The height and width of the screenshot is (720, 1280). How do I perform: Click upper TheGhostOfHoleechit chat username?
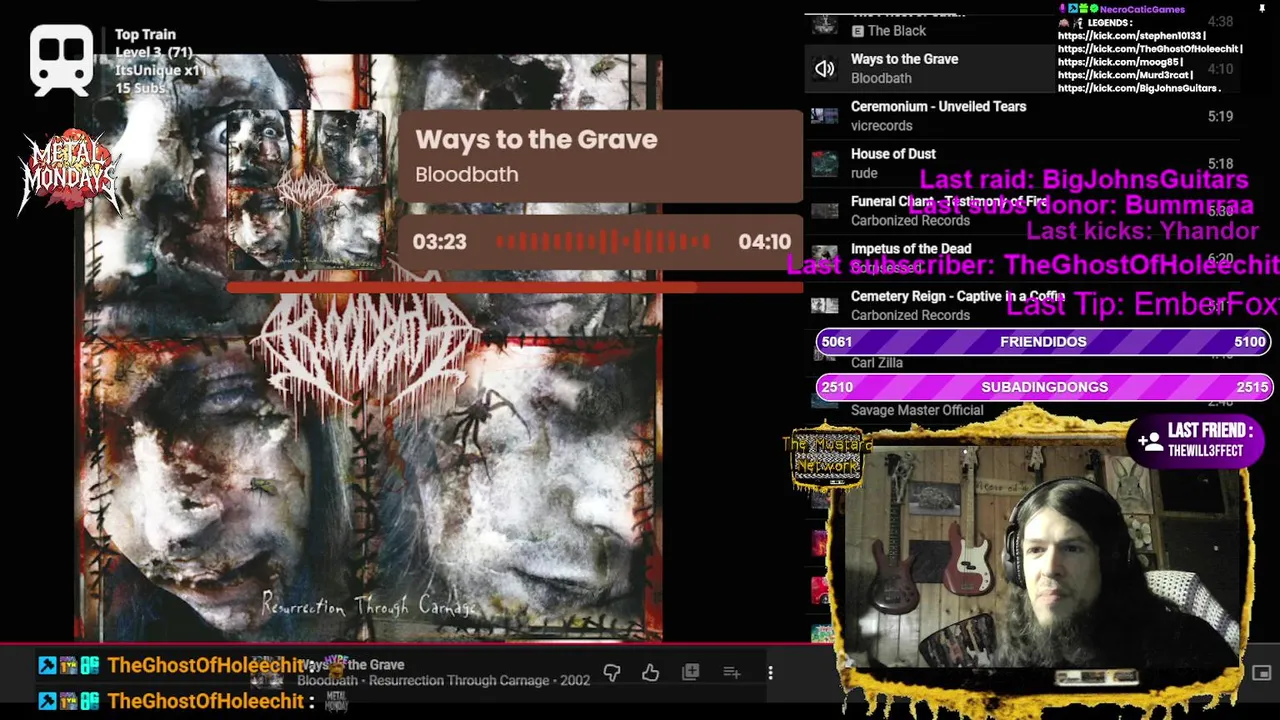(x=205, y=665)
